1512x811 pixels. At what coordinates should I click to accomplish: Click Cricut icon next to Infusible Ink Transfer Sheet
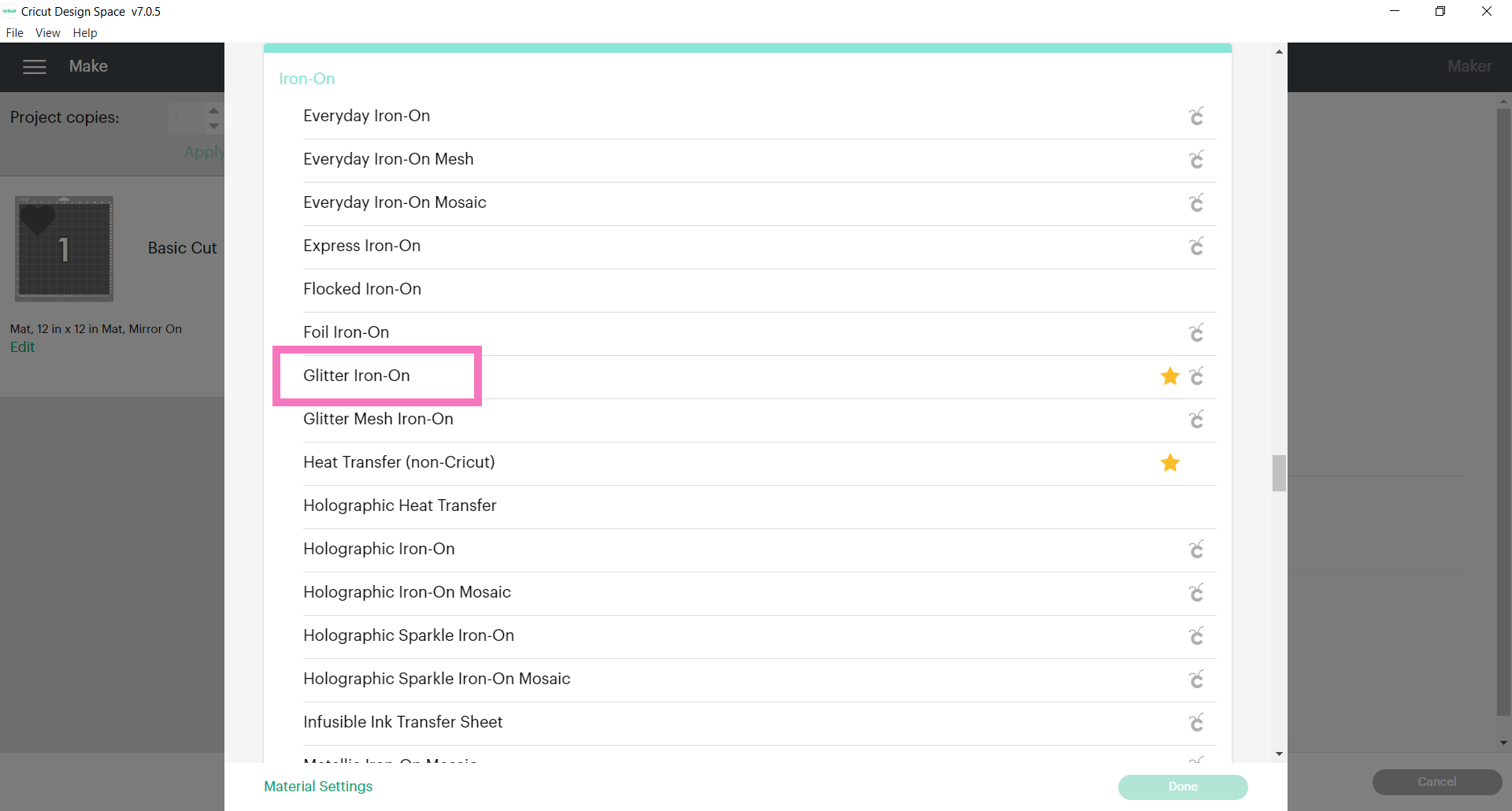click(1196, 723)
